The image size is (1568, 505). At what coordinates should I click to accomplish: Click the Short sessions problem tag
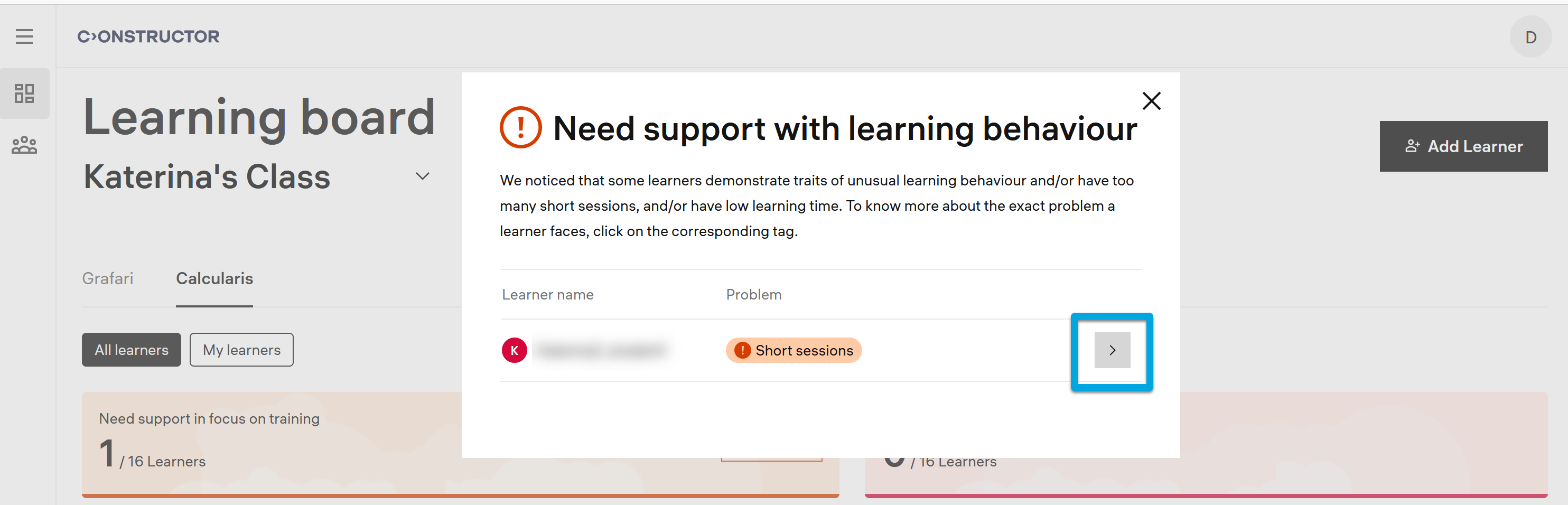(x=793, y=350)
